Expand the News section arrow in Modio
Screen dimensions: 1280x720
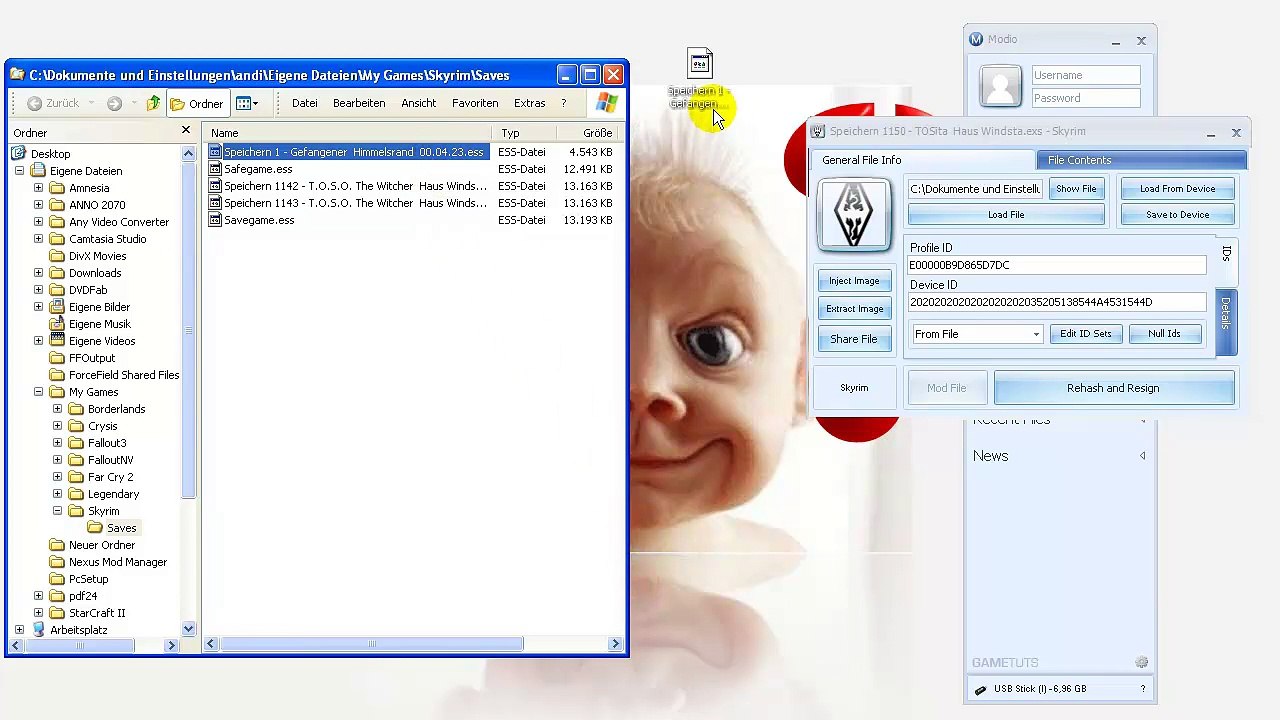click(1142, 456)
